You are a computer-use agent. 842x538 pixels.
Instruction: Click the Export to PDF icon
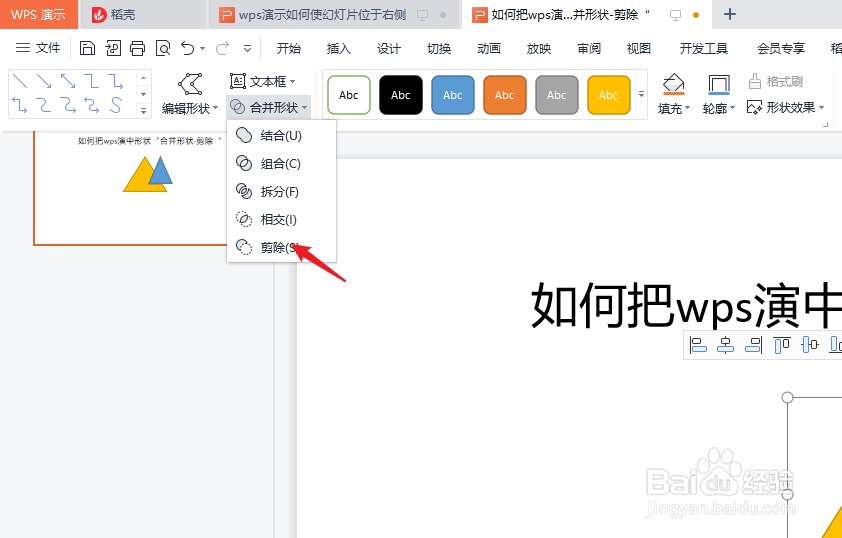coord(113,48)
